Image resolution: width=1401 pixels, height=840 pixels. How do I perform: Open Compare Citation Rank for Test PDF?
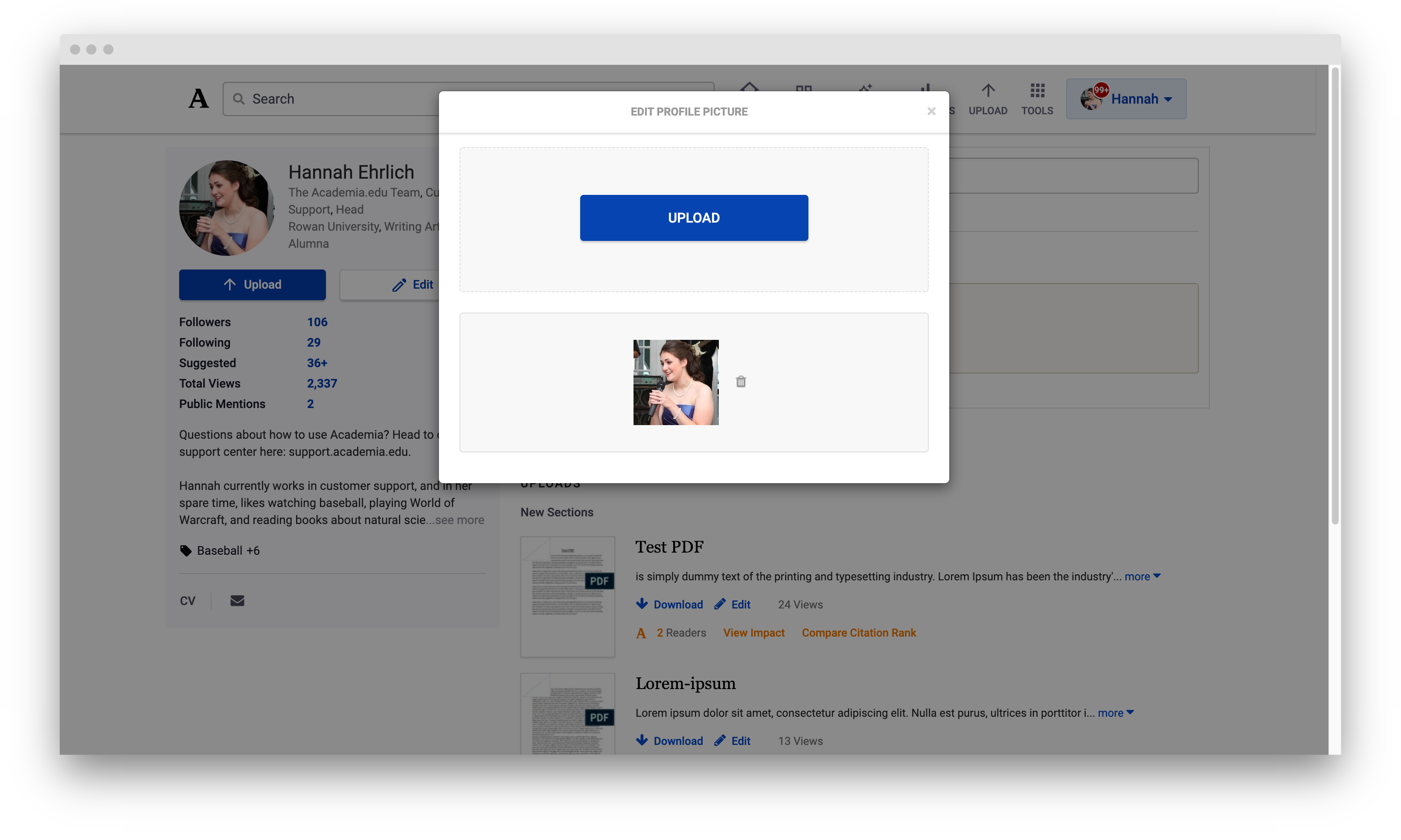click(x=858, y=633)
